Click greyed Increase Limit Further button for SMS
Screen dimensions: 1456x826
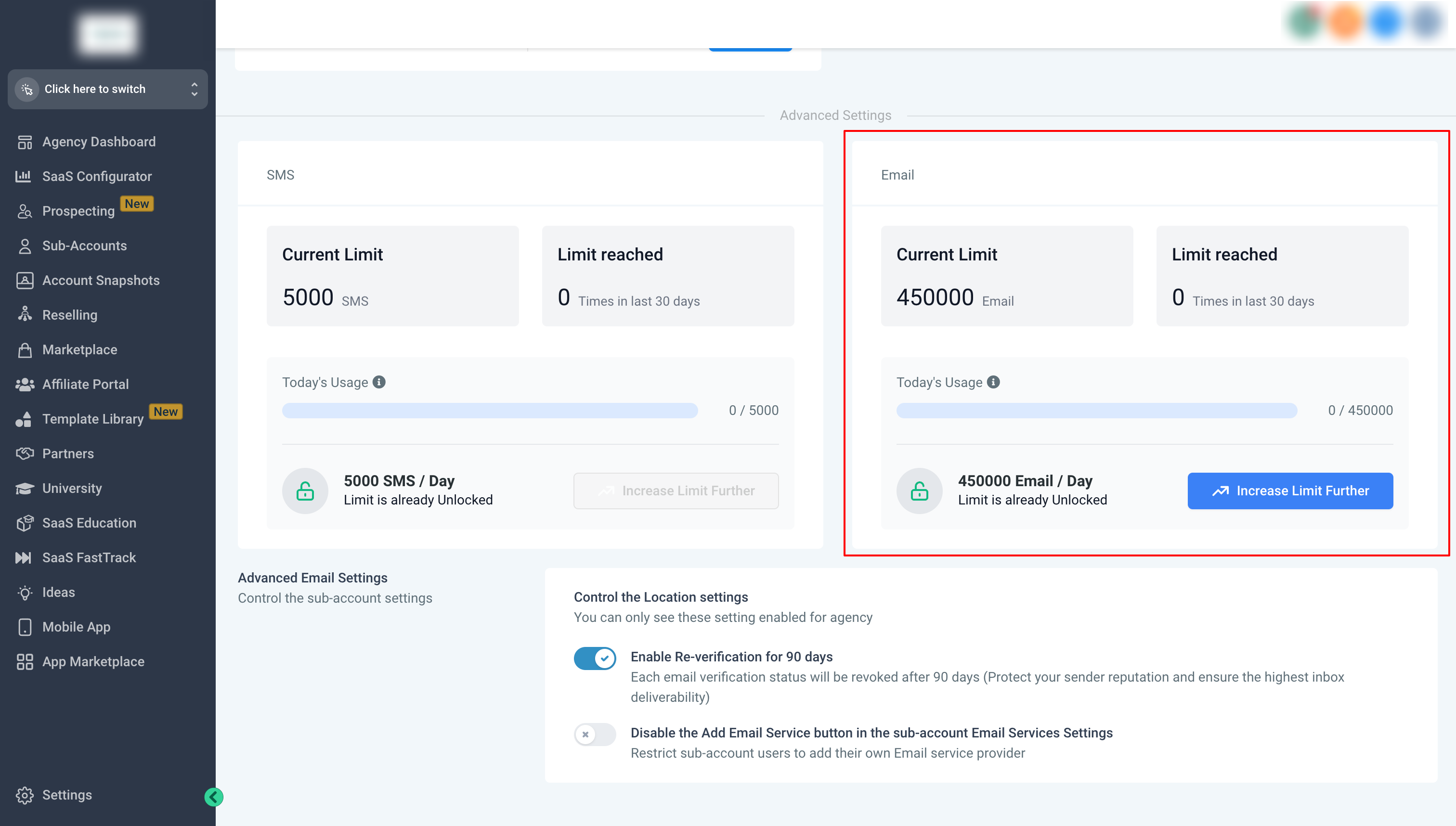[x=676, y=490]
